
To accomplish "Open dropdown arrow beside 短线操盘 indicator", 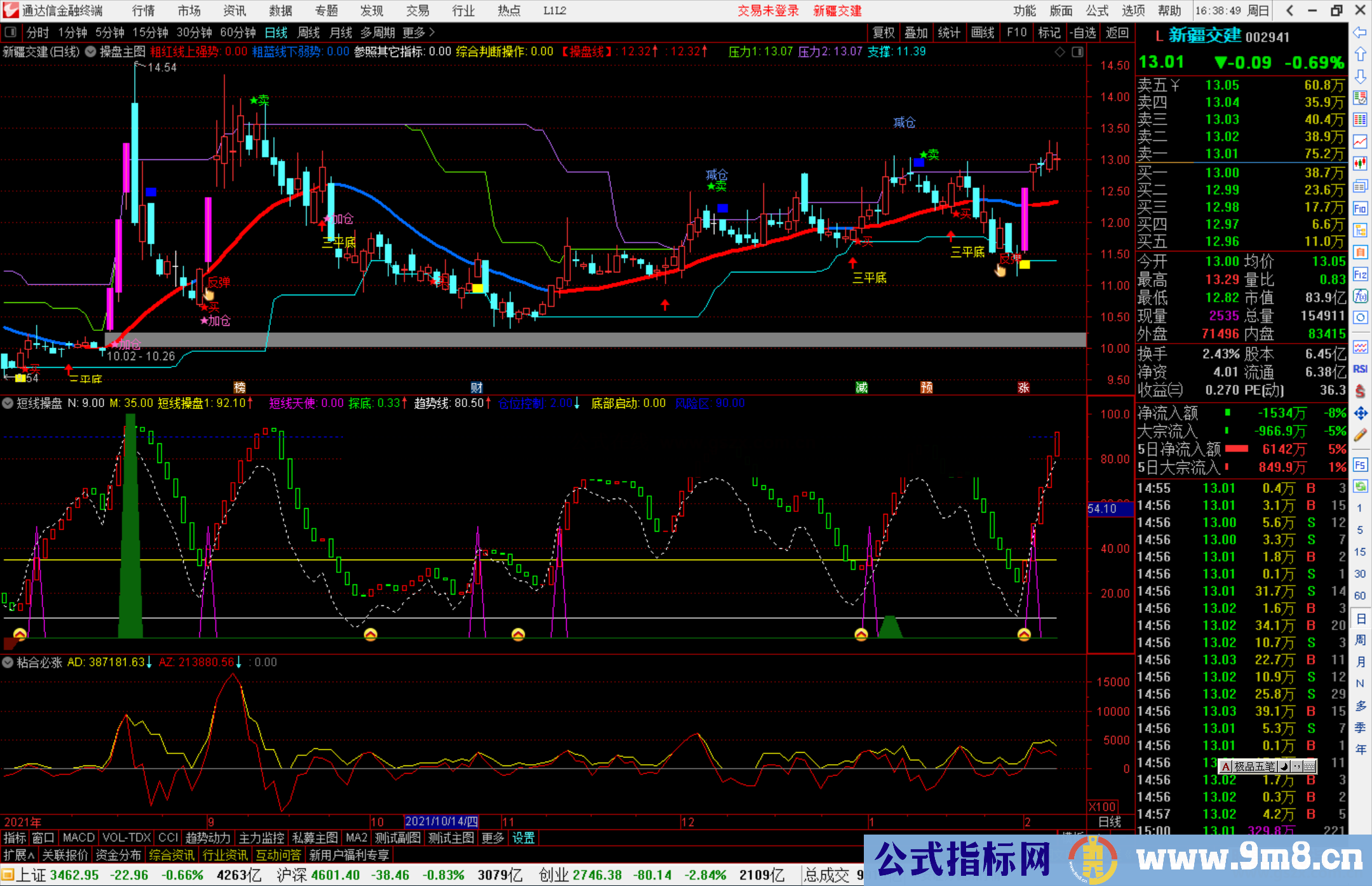I will pyautogui.click(x=8, y=403).
